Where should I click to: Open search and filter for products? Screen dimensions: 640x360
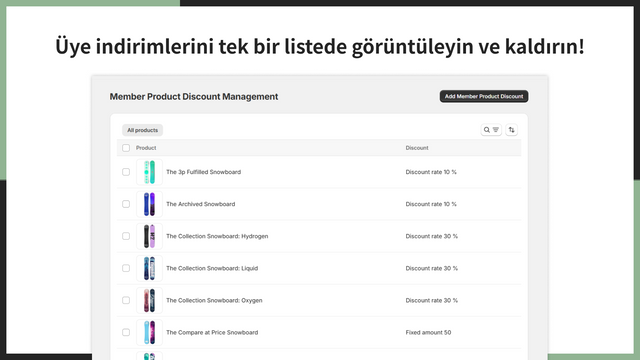click(x=491, y=130)
